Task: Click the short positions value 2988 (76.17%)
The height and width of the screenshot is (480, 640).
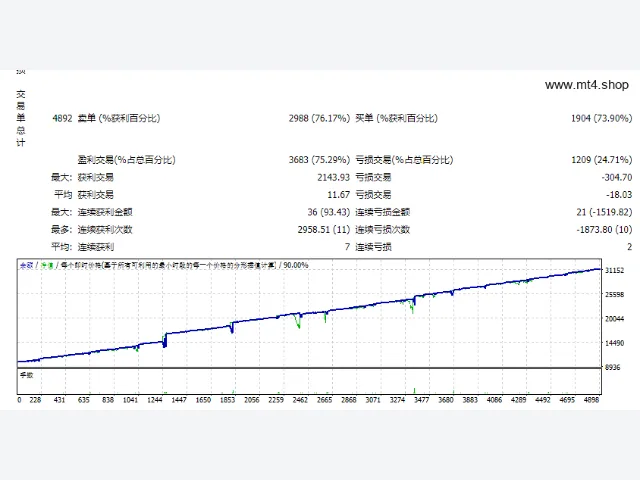Action: click(319, 118)
